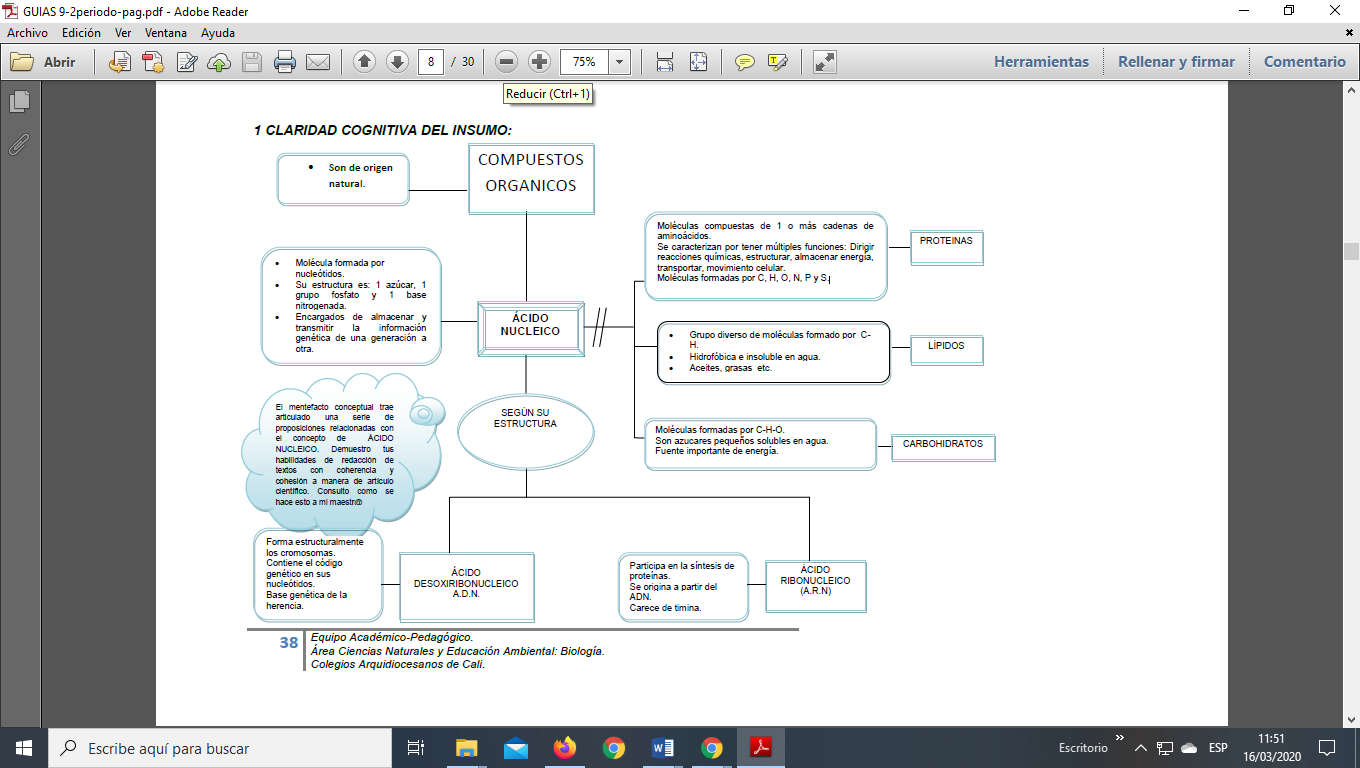Click the ÁCIDO DESOXIRIBONUCLEICO A.D.N. box
1360x768 pixels.
[x=466, y=586]
